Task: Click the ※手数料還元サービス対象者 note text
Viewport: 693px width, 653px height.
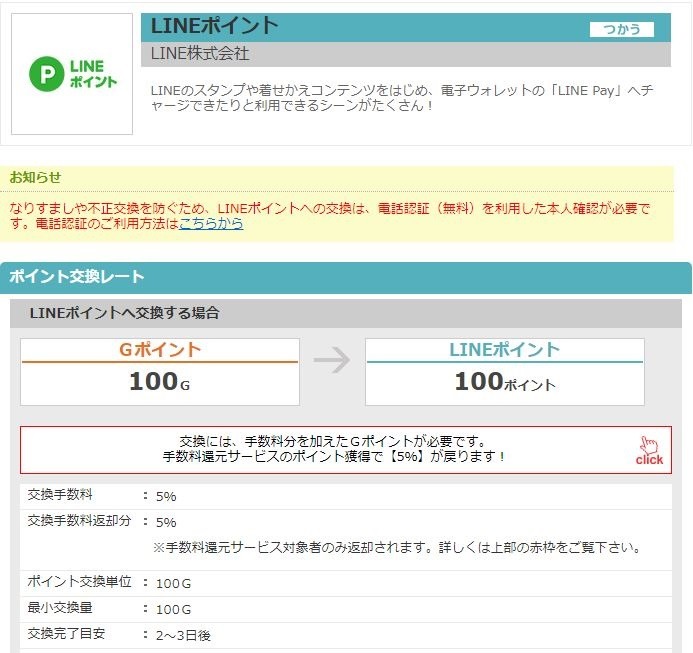Action: click(396, 548)
